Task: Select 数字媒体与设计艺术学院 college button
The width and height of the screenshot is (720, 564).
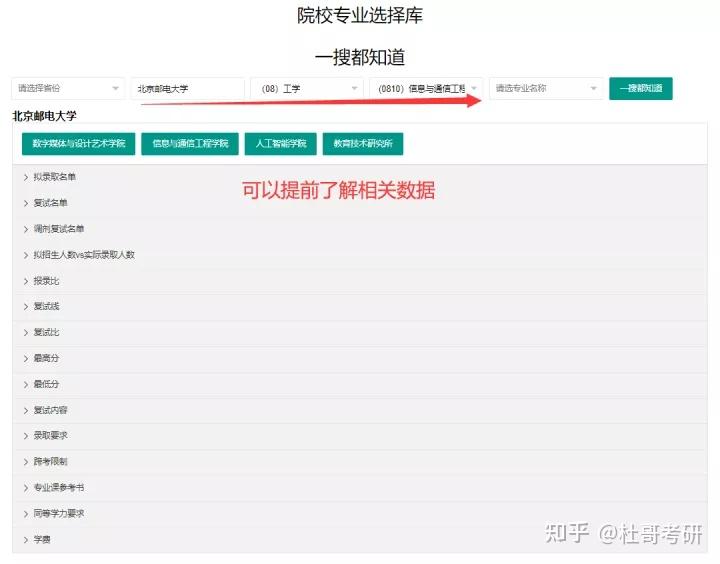Action: click(79, 144)
